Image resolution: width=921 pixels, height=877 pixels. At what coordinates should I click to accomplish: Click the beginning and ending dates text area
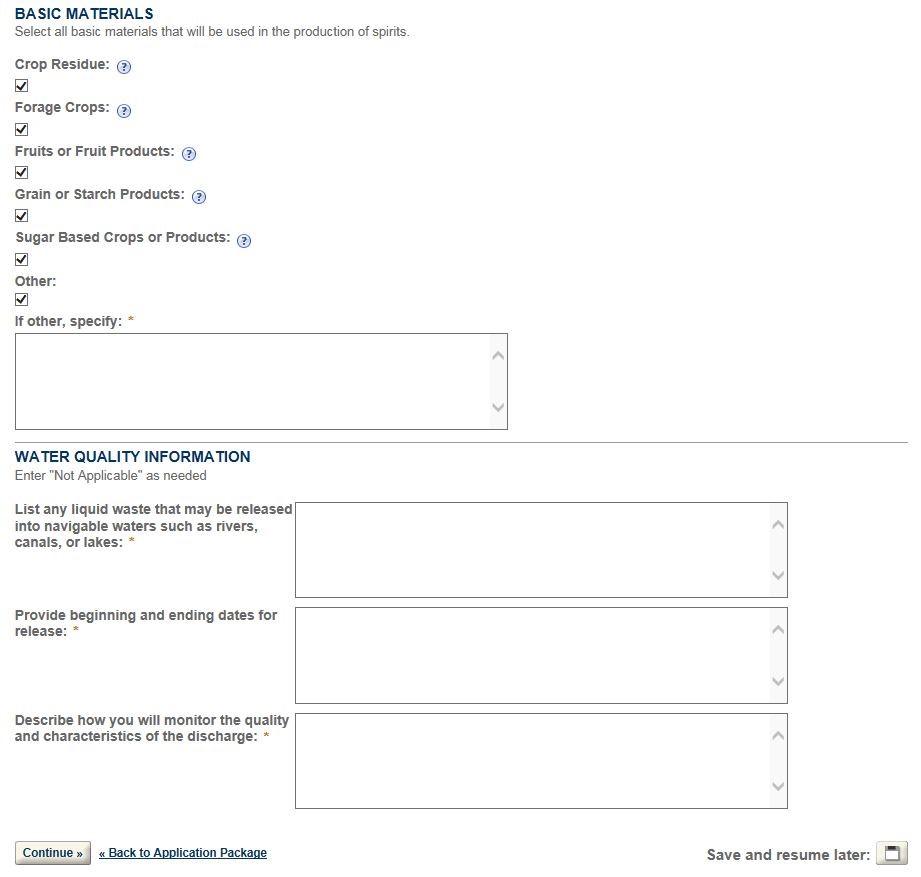(x=532, y=655)
